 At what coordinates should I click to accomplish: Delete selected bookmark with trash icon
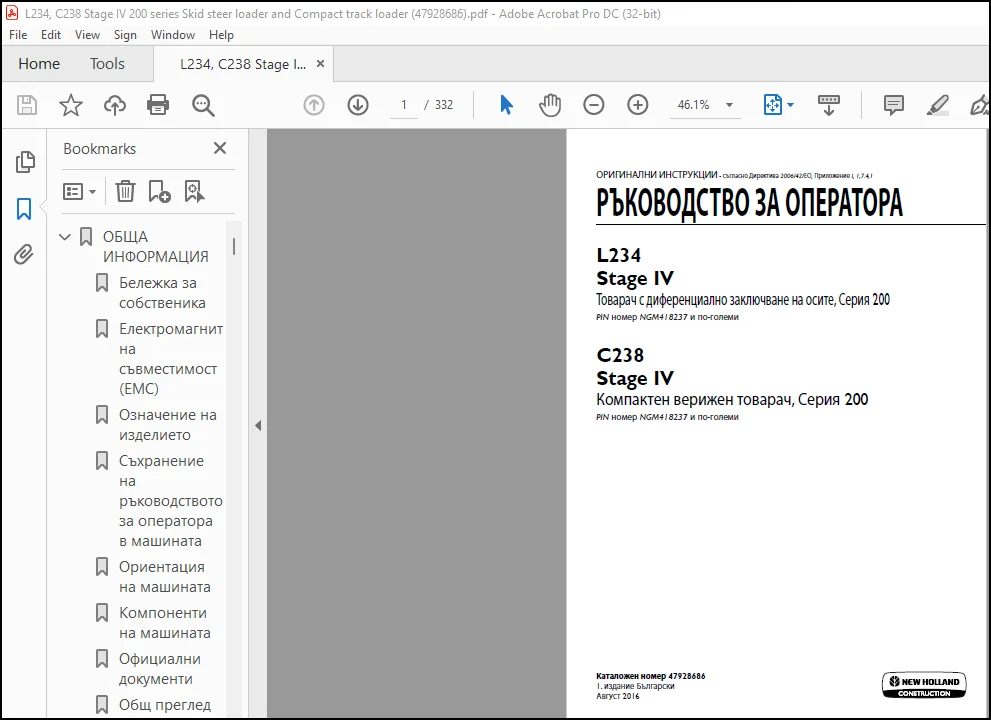coord(125,191)
